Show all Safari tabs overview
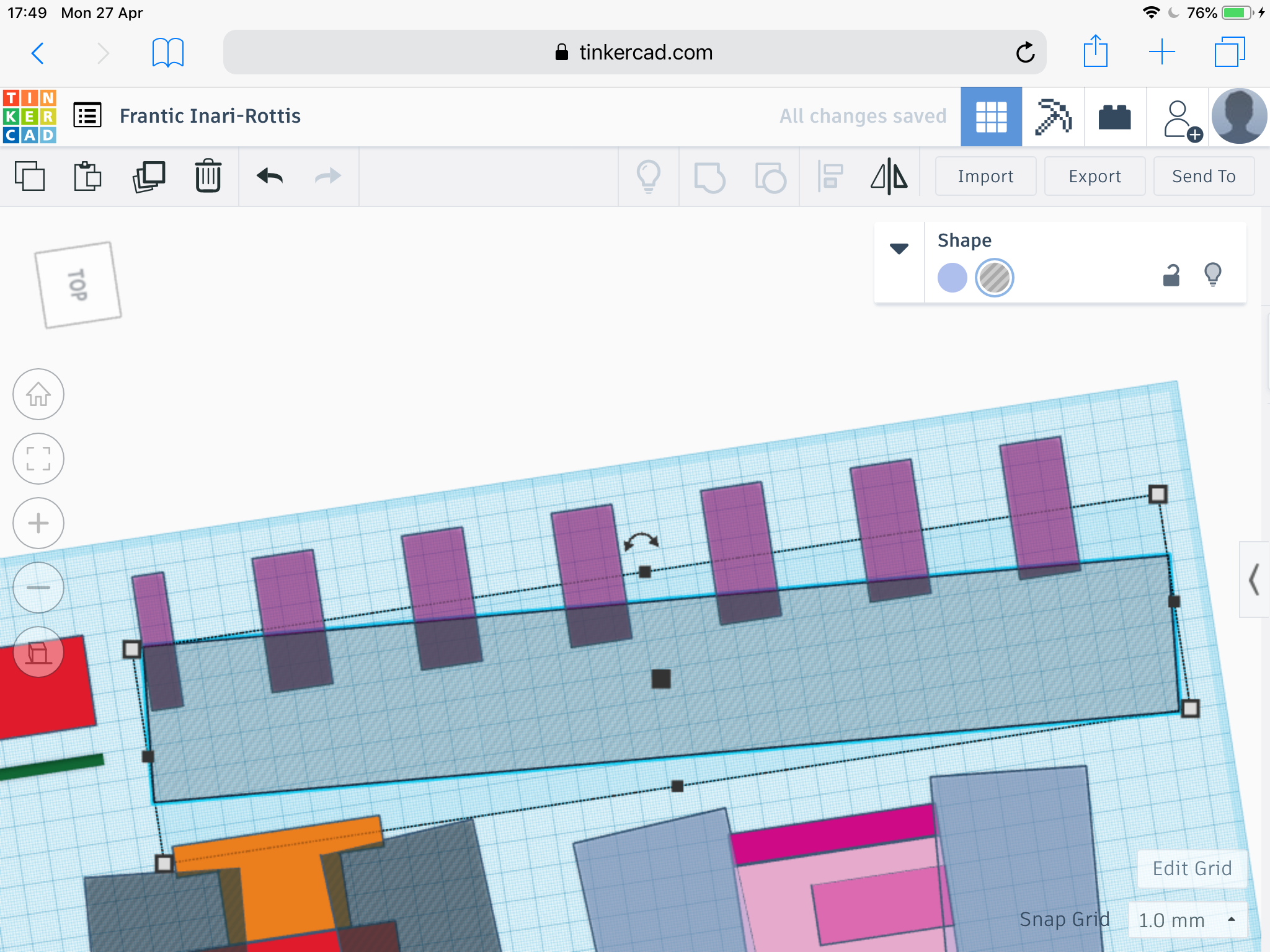The width and height of the screenshot is (1270, 952). (1230, 52)
